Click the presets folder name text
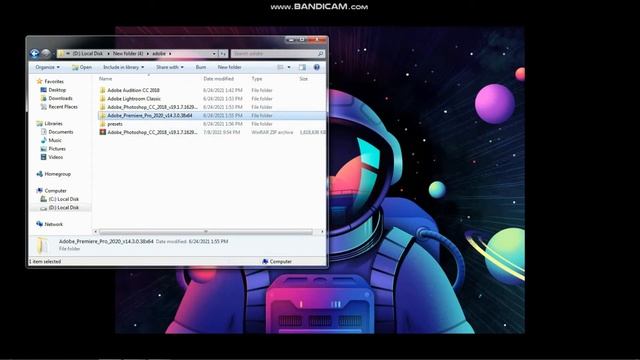Screen dimensions: 640x360 pos(115,124)
